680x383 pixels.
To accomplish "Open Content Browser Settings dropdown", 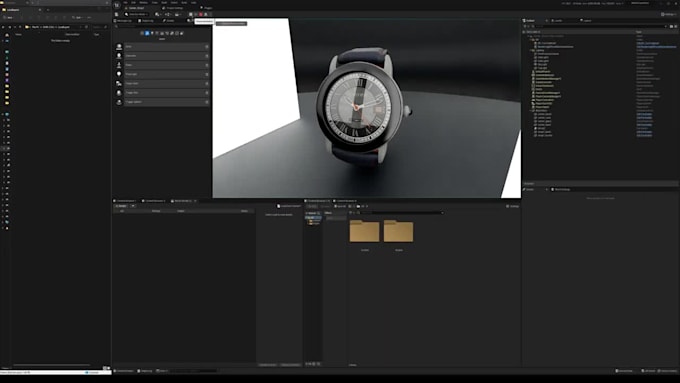I will pos(513,206).
